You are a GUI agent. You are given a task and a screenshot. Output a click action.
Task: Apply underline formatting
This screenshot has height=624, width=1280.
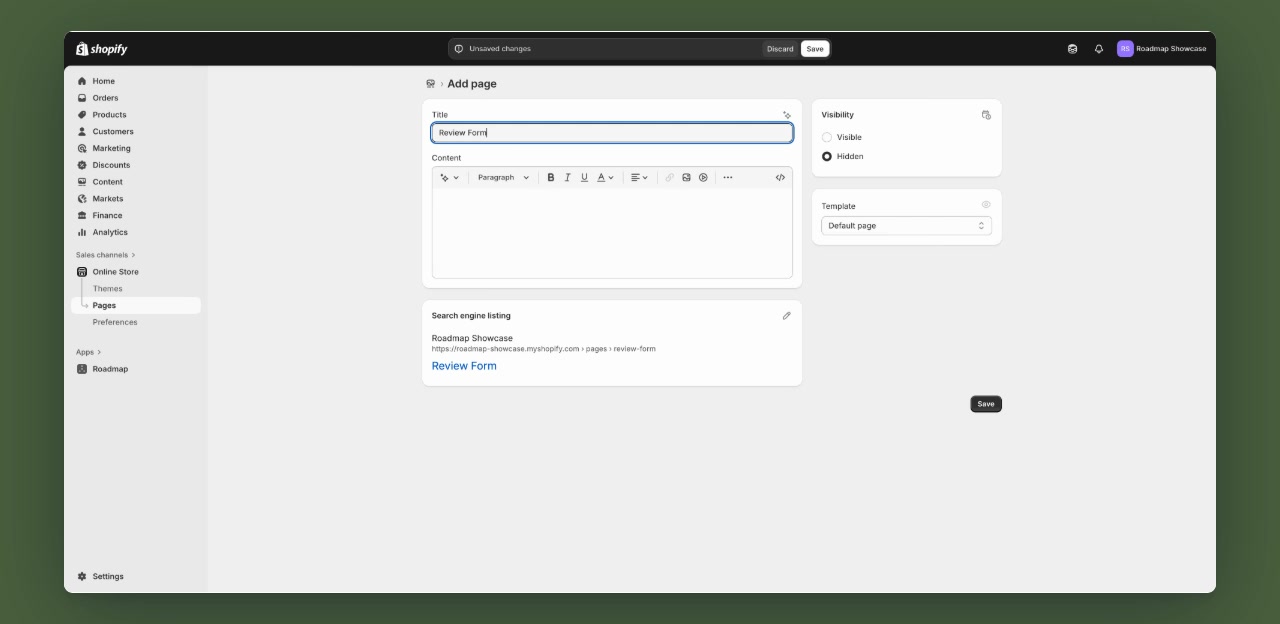tap(584, 177)
